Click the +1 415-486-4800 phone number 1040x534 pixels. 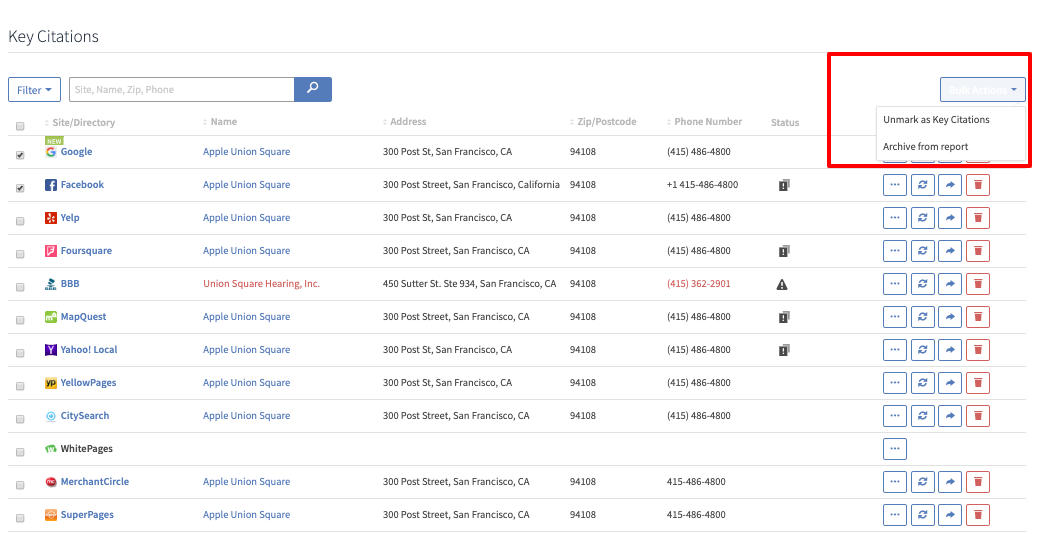pyautogui.click(x=702, y=185)
